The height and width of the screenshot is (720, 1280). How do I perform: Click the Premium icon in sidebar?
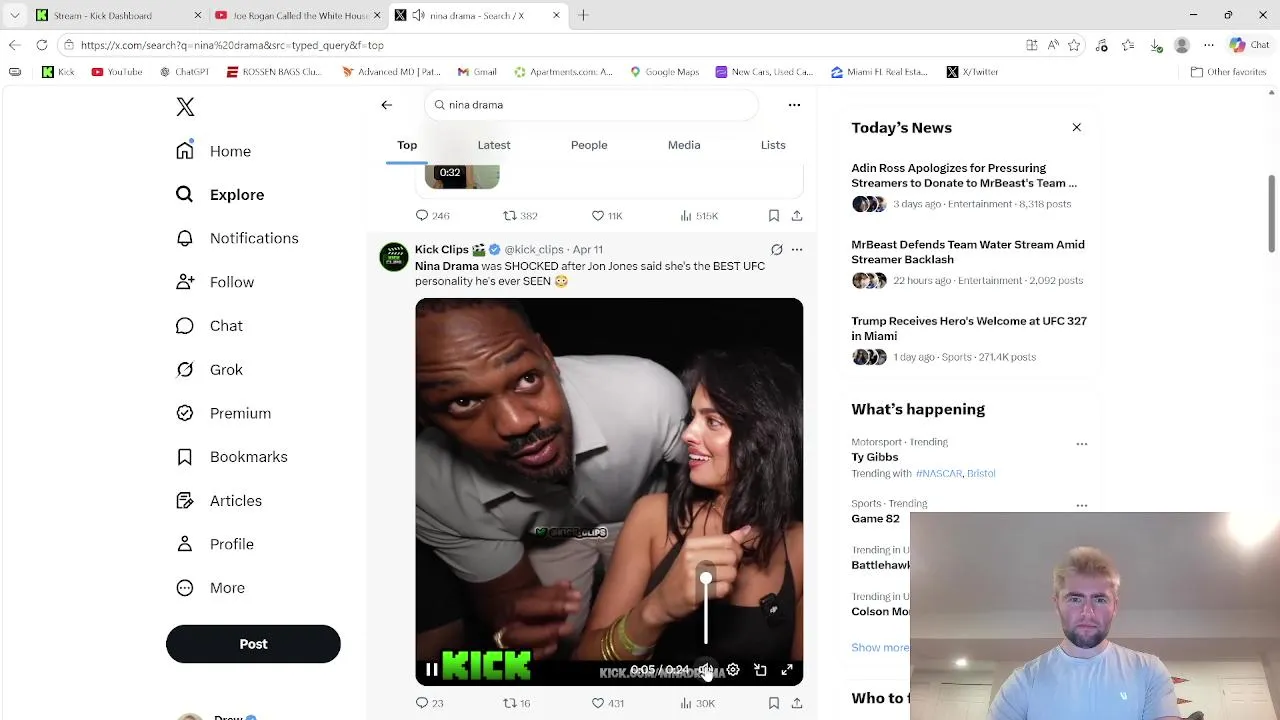[x=184, y=413]
